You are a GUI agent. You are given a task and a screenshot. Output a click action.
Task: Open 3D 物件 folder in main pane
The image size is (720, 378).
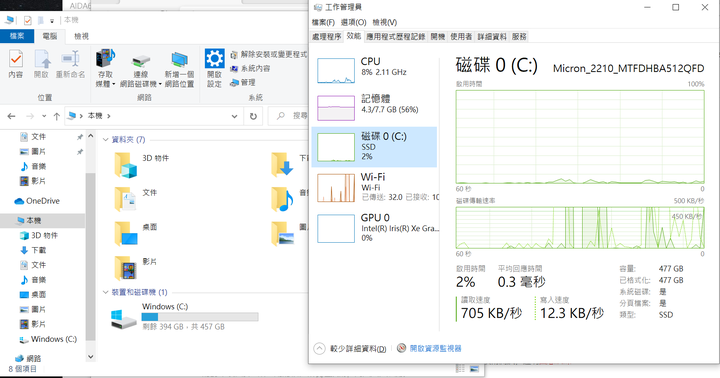pos(142,165)
